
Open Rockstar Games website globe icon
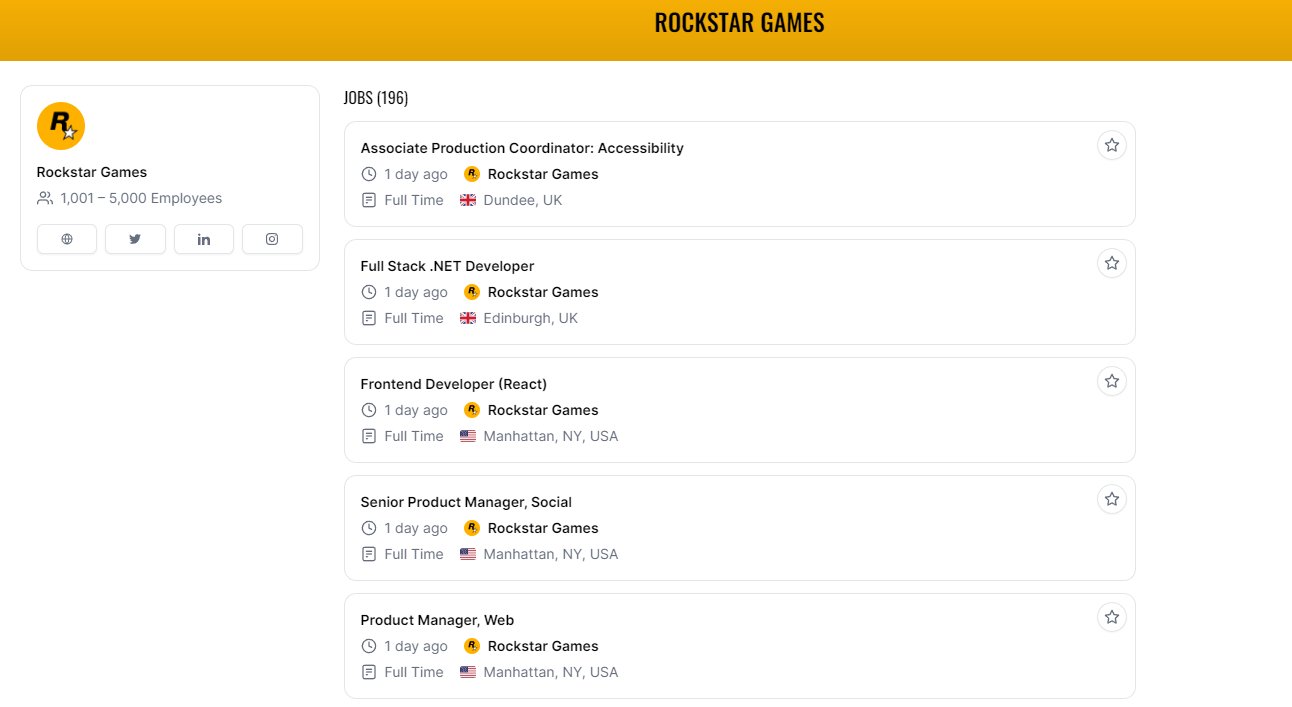point(67,239)
